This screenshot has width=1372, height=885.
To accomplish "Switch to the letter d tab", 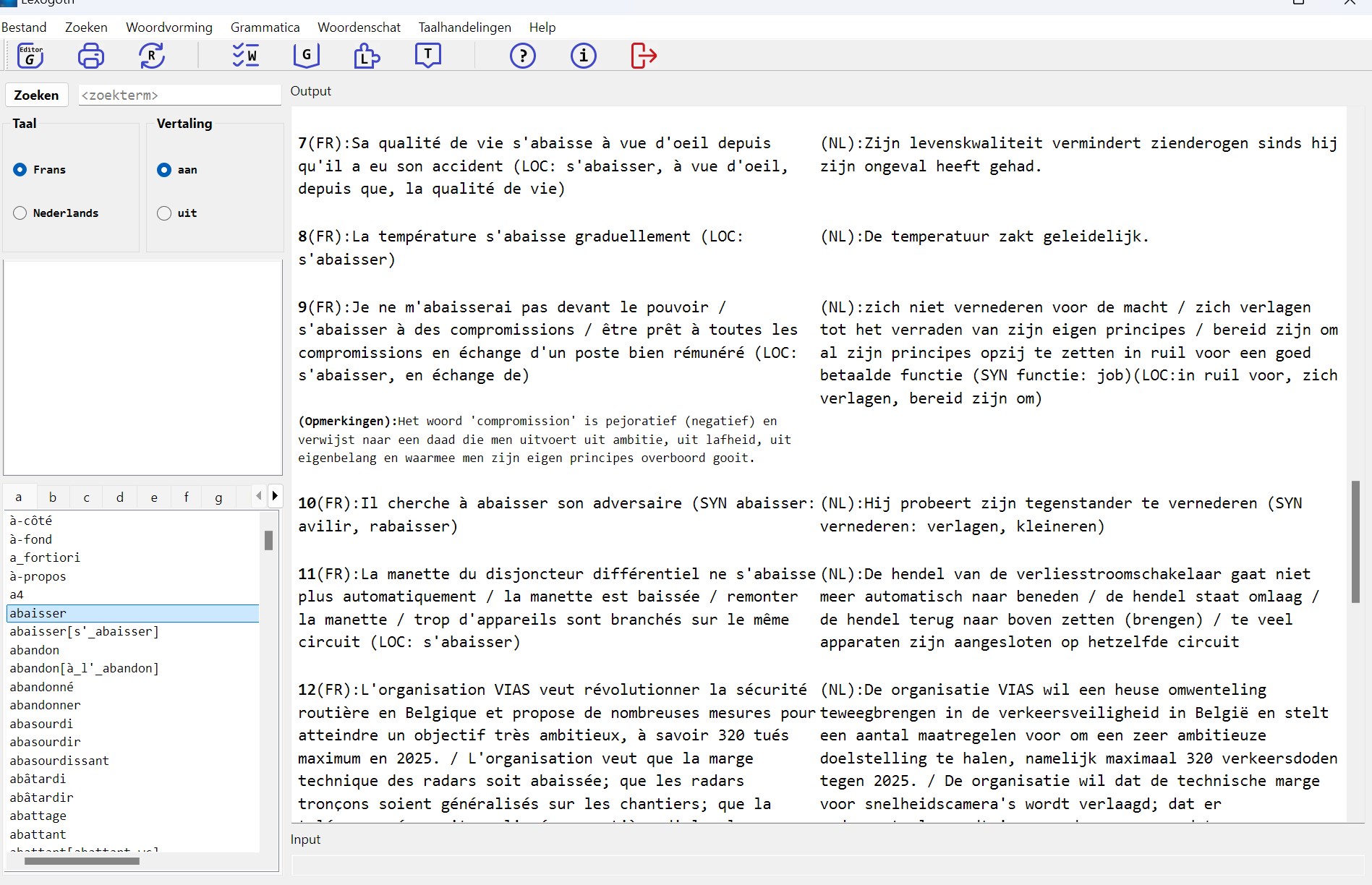I will (120, 497).
